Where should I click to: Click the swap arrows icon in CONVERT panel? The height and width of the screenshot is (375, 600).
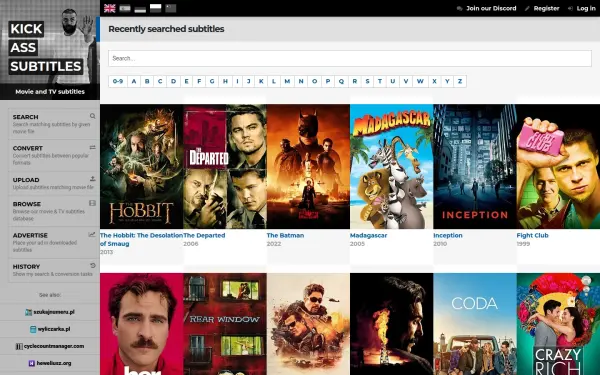click(x=93, y=147)
